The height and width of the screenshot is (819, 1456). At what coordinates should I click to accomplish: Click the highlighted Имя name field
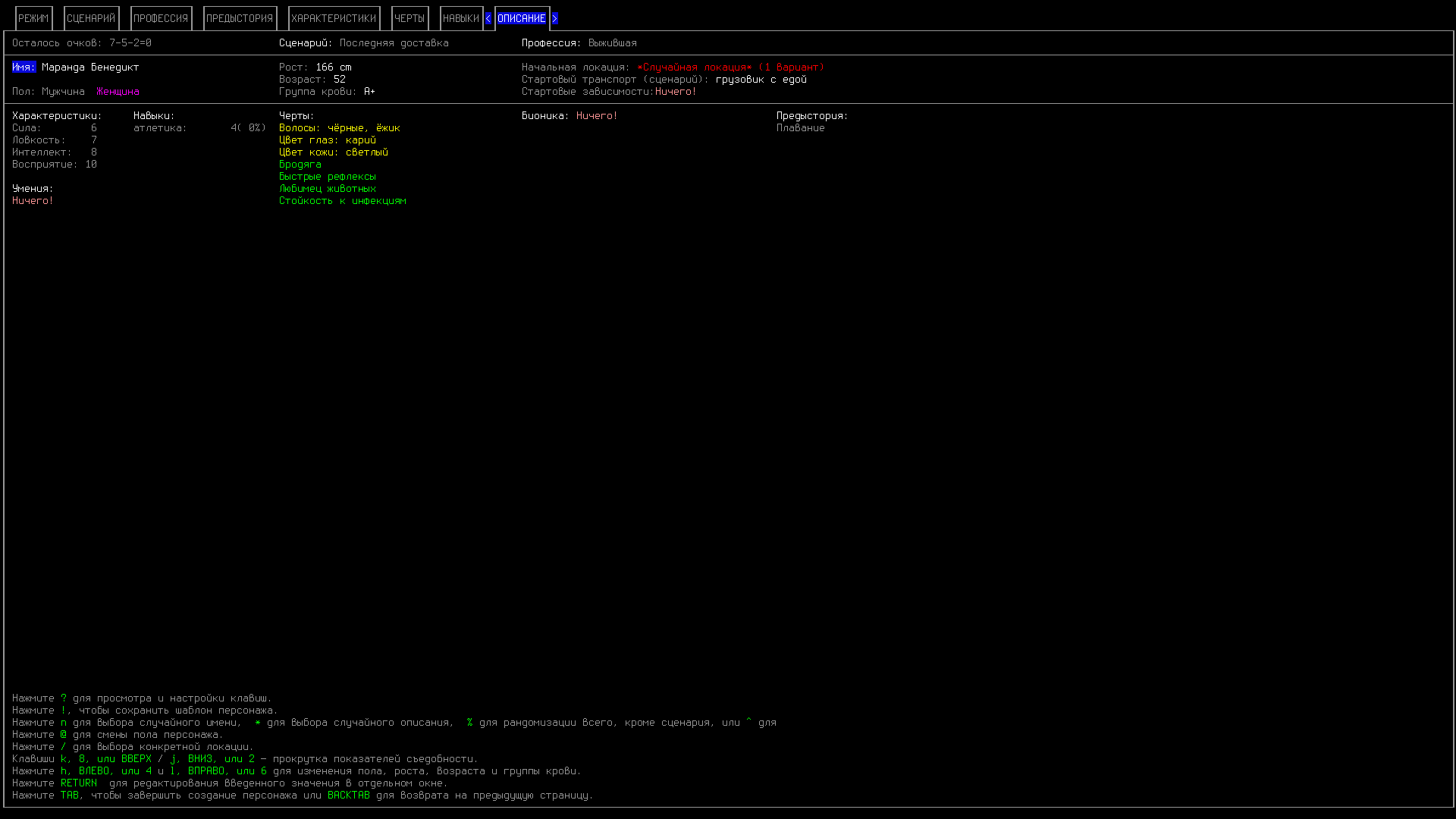pos(22,67)
